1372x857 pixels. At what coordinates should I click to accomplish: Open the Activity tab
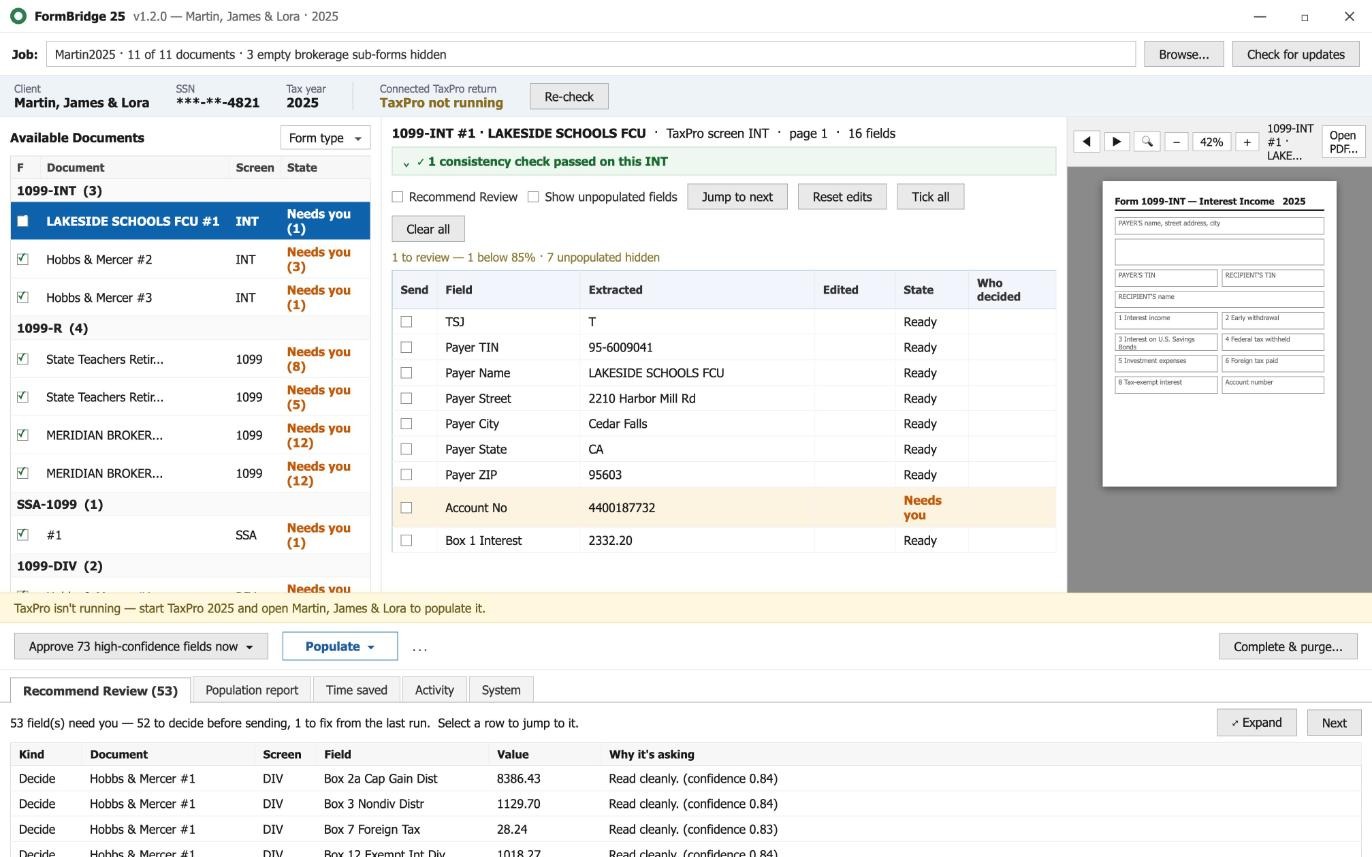coord(434,690)
